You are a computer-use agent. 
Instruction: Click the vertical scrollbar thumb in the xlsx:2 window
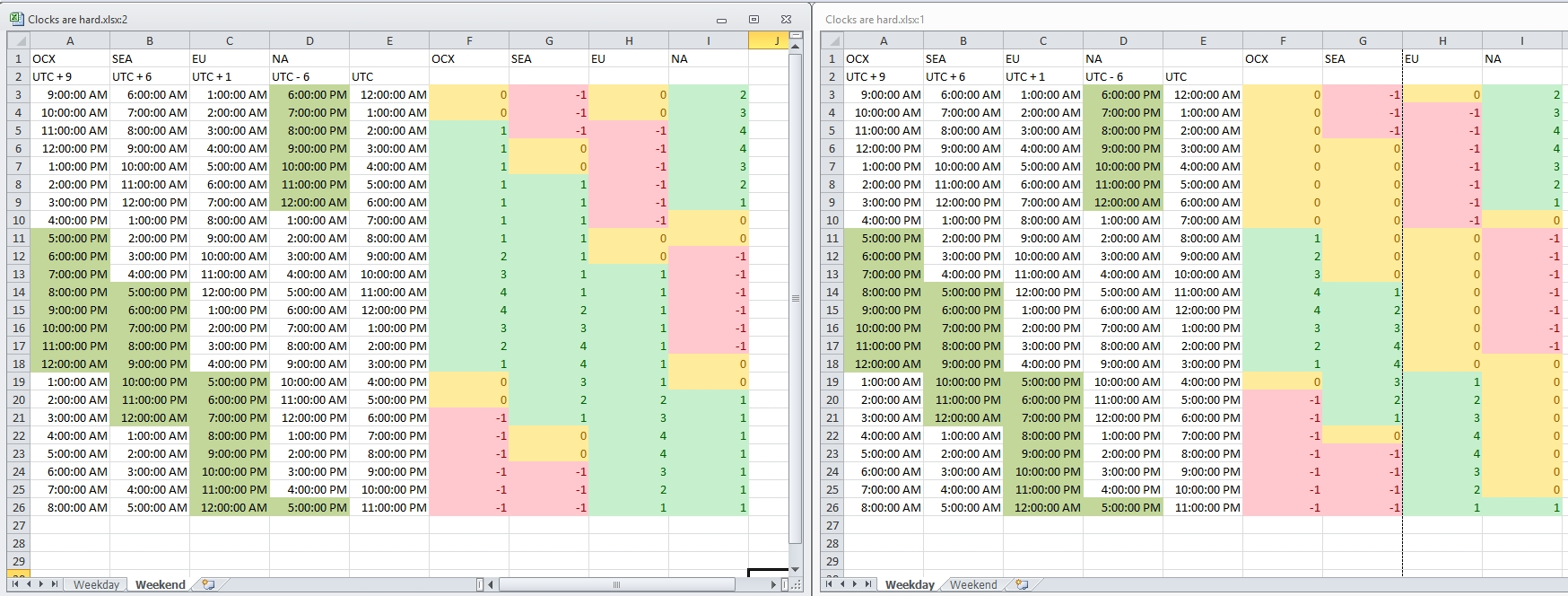[x=795, y=298]
